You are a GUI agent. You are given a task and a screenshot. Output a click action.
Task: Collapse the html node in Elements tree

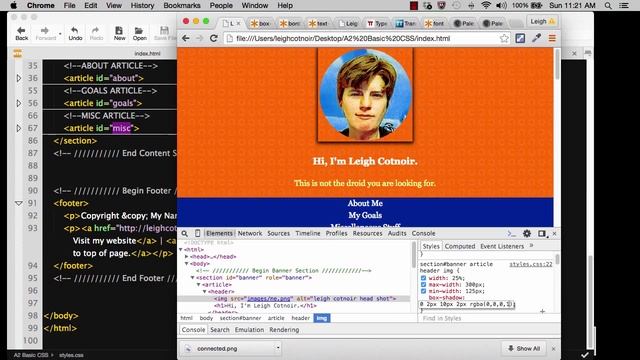(181, 249)
